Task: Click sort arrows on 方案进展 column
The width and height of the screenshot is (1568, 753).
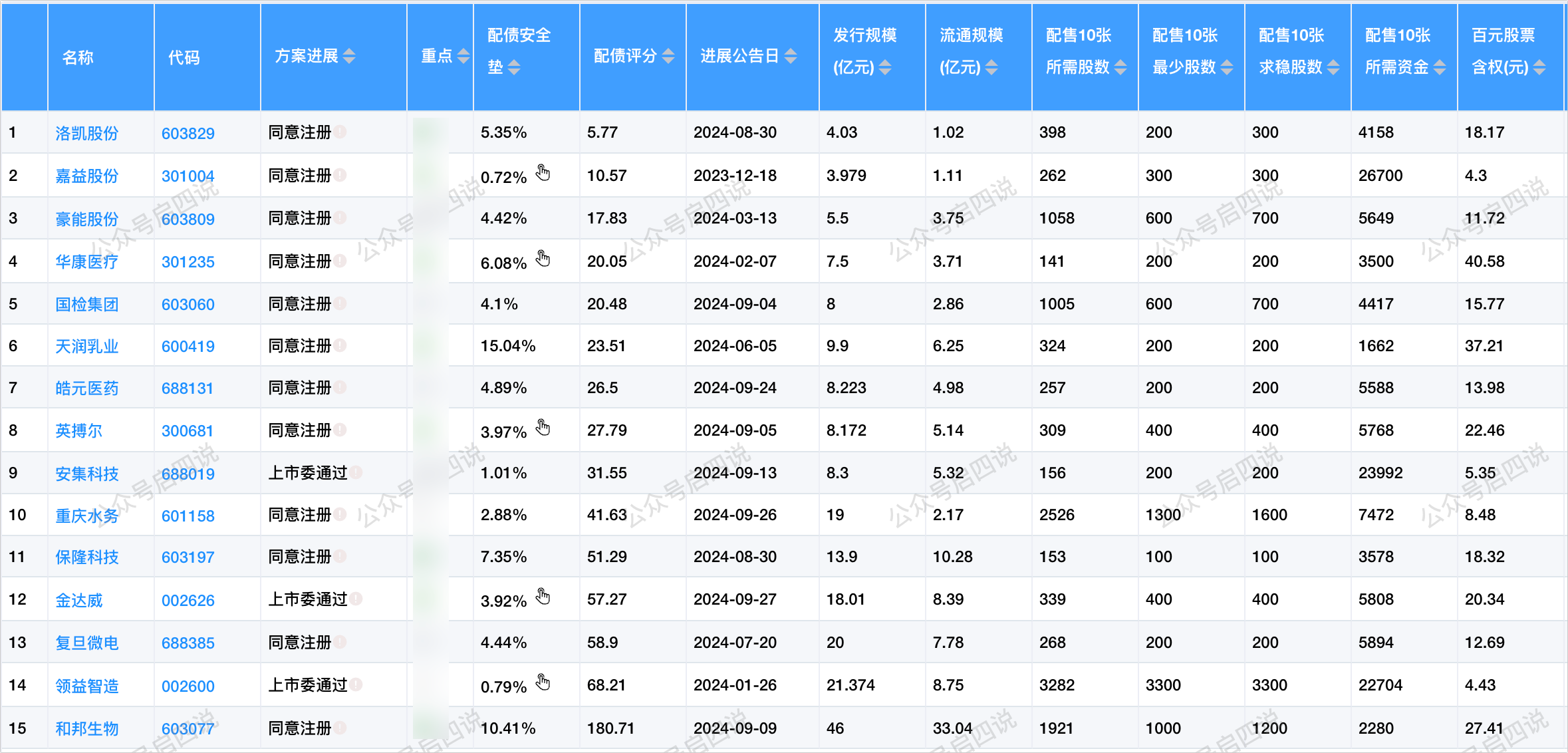Action: (x=349, y=57)
